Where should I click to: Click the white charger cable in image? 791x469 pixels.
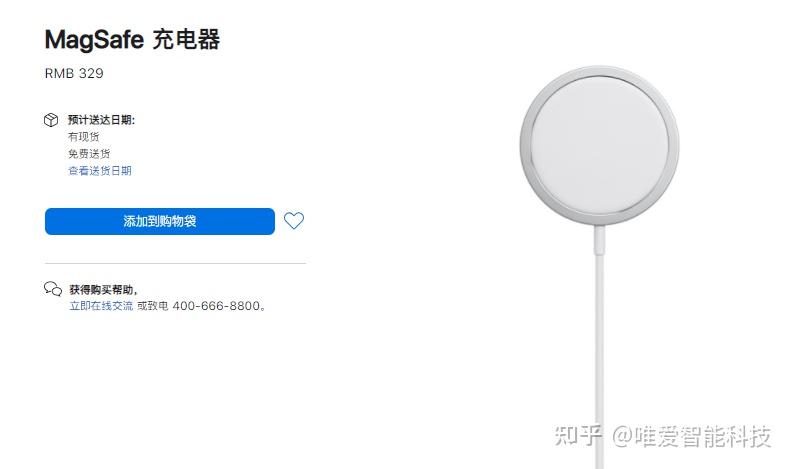pyautogui.click(x=599, y=348)
